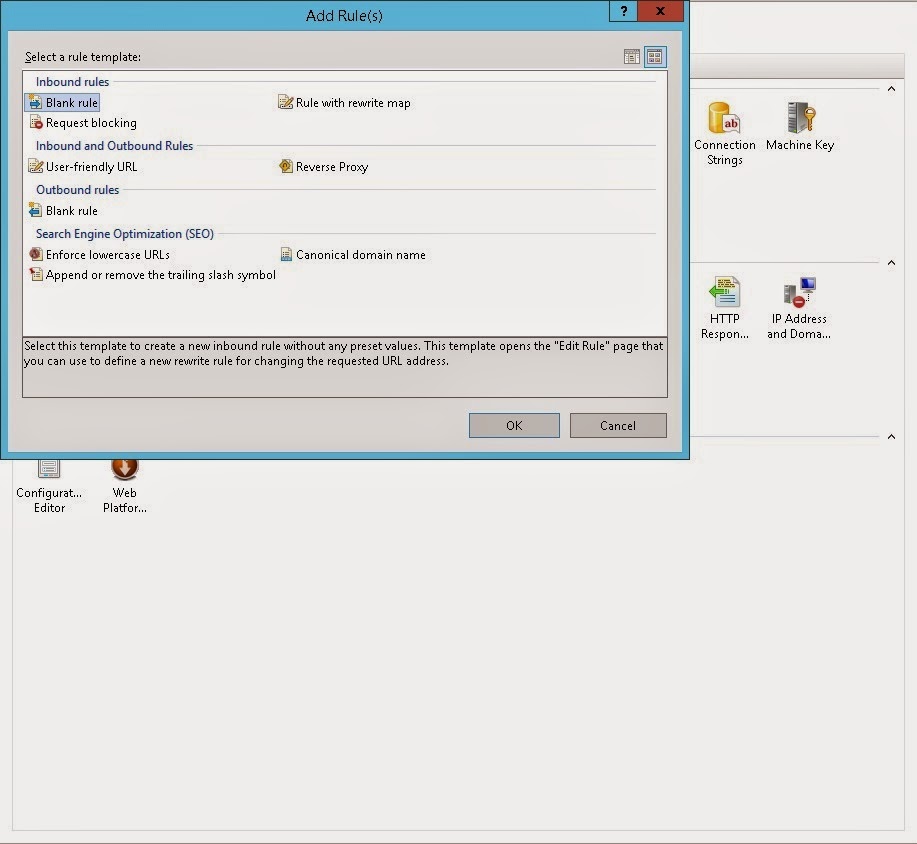
Task: Open Connection Strings in IIS Manager
Action: pyautogui.click(x=725, y=133)
